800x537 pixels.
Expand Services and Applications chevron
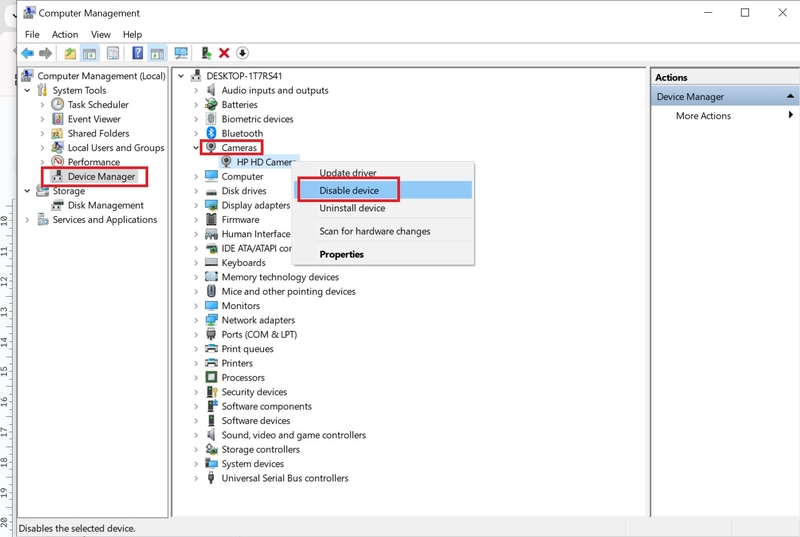click(x=28, y=219)
